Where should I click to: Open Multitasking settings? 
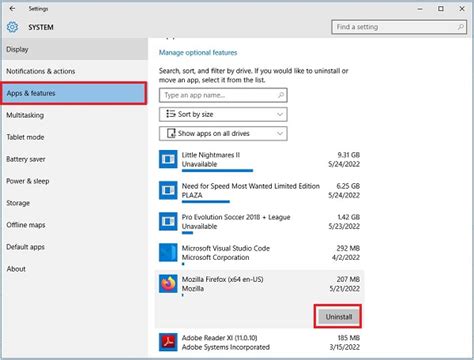[x=75, y=115]
